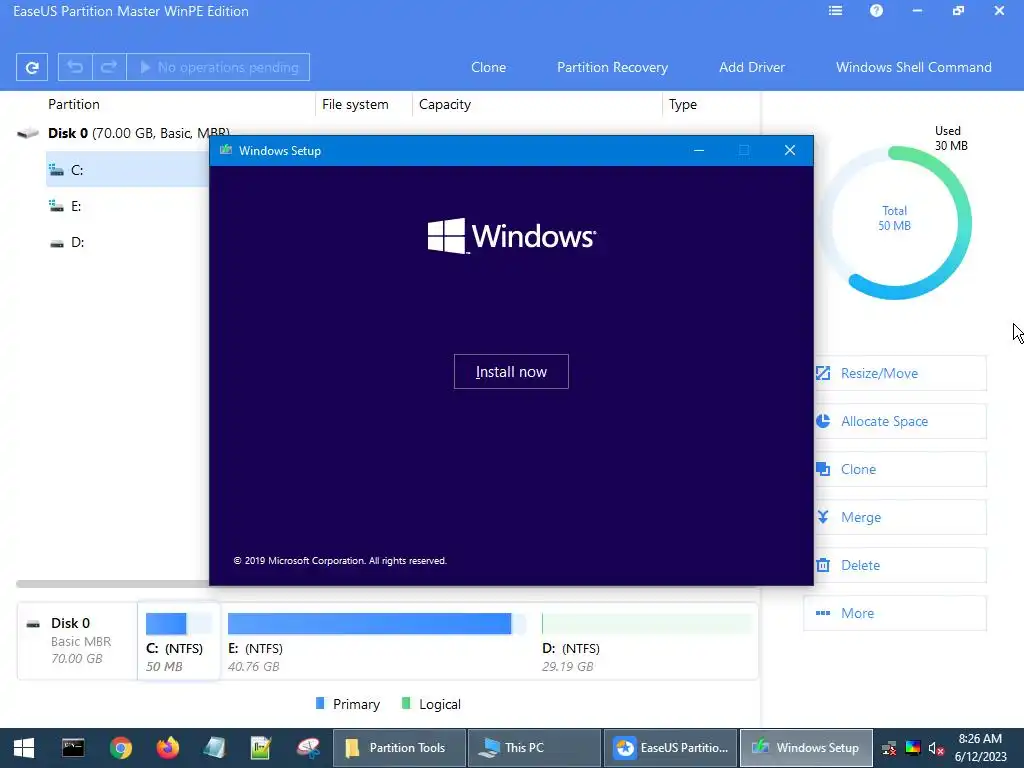Viewport: 1024px width, 768px height.
Task: Close the Windows Setup dialog
Action: [790, 151]
